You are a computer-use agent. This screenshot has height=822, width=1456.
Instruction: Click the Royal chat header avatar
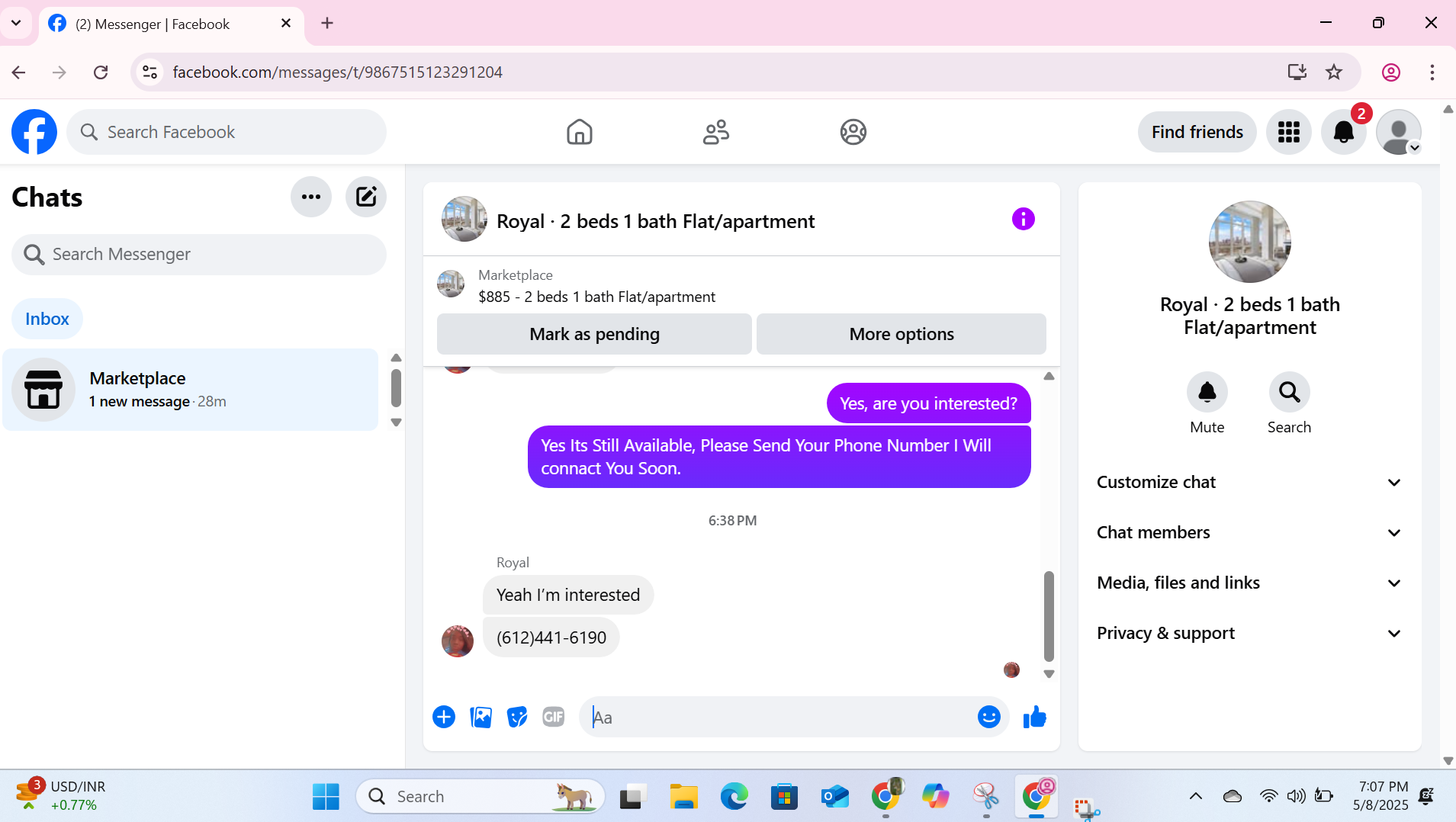(x=464, y=220)
